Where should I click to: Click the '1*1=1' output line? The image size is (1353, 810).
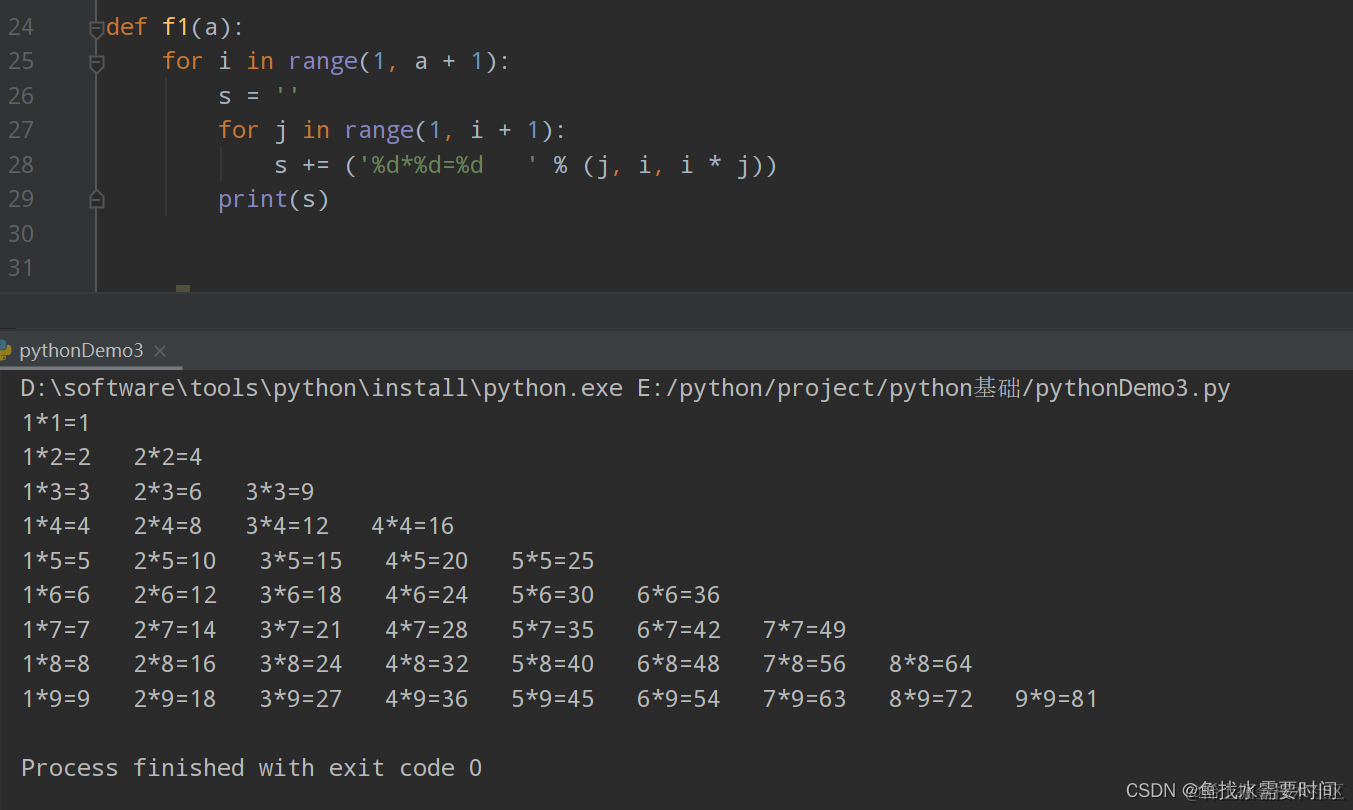pos(56,423)
